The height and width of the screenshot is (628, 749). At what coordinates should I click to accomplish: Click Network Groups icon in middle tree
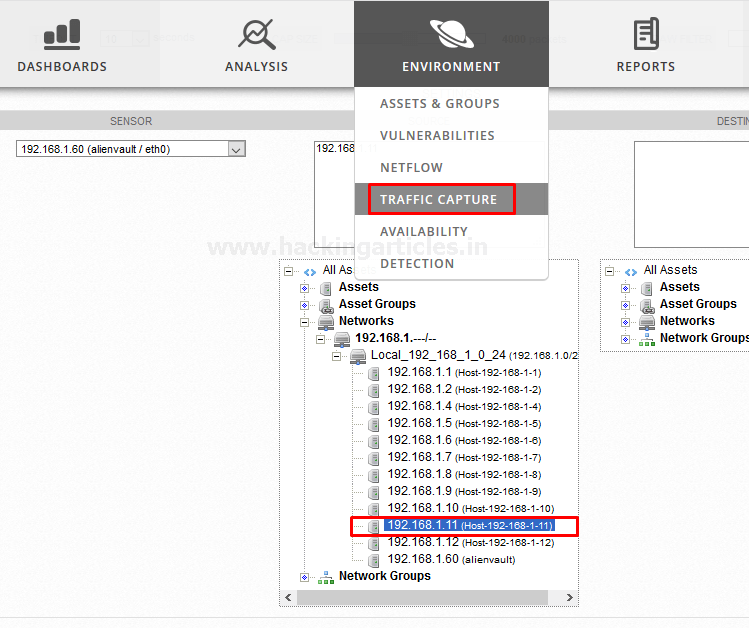pos(326,577)
